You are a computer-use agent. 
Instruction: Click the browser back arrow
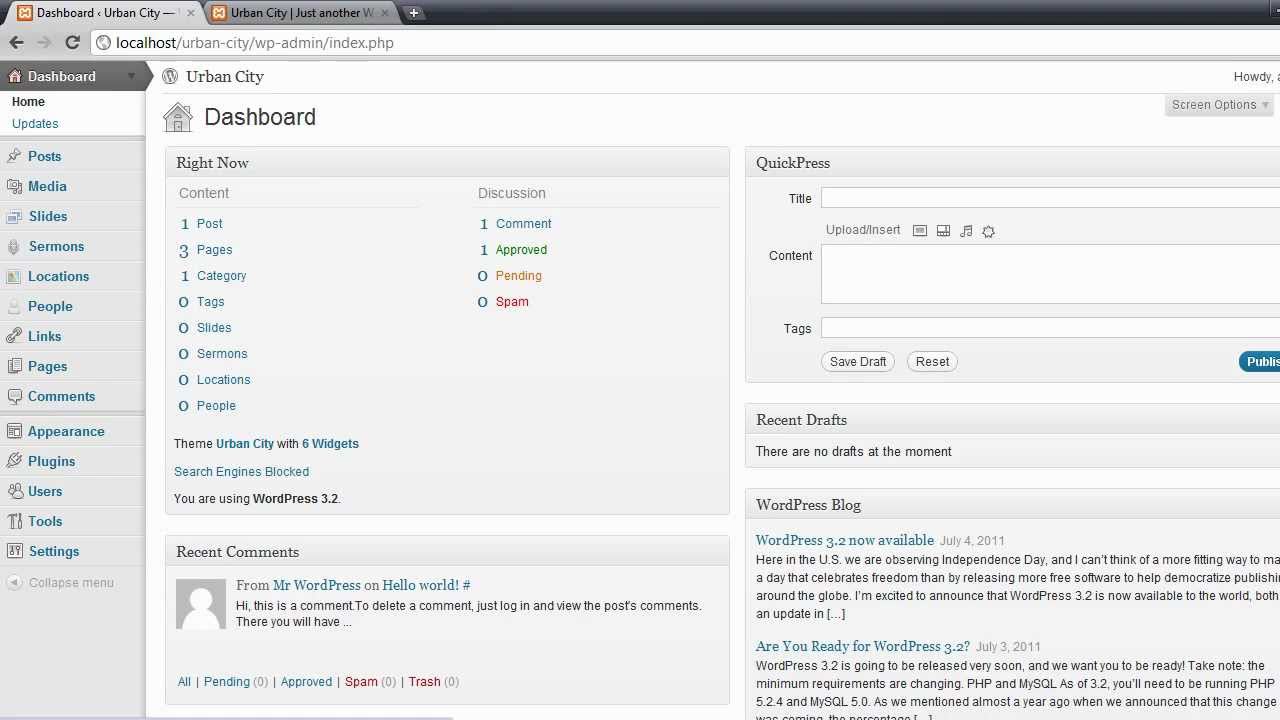tap(16, 42)
